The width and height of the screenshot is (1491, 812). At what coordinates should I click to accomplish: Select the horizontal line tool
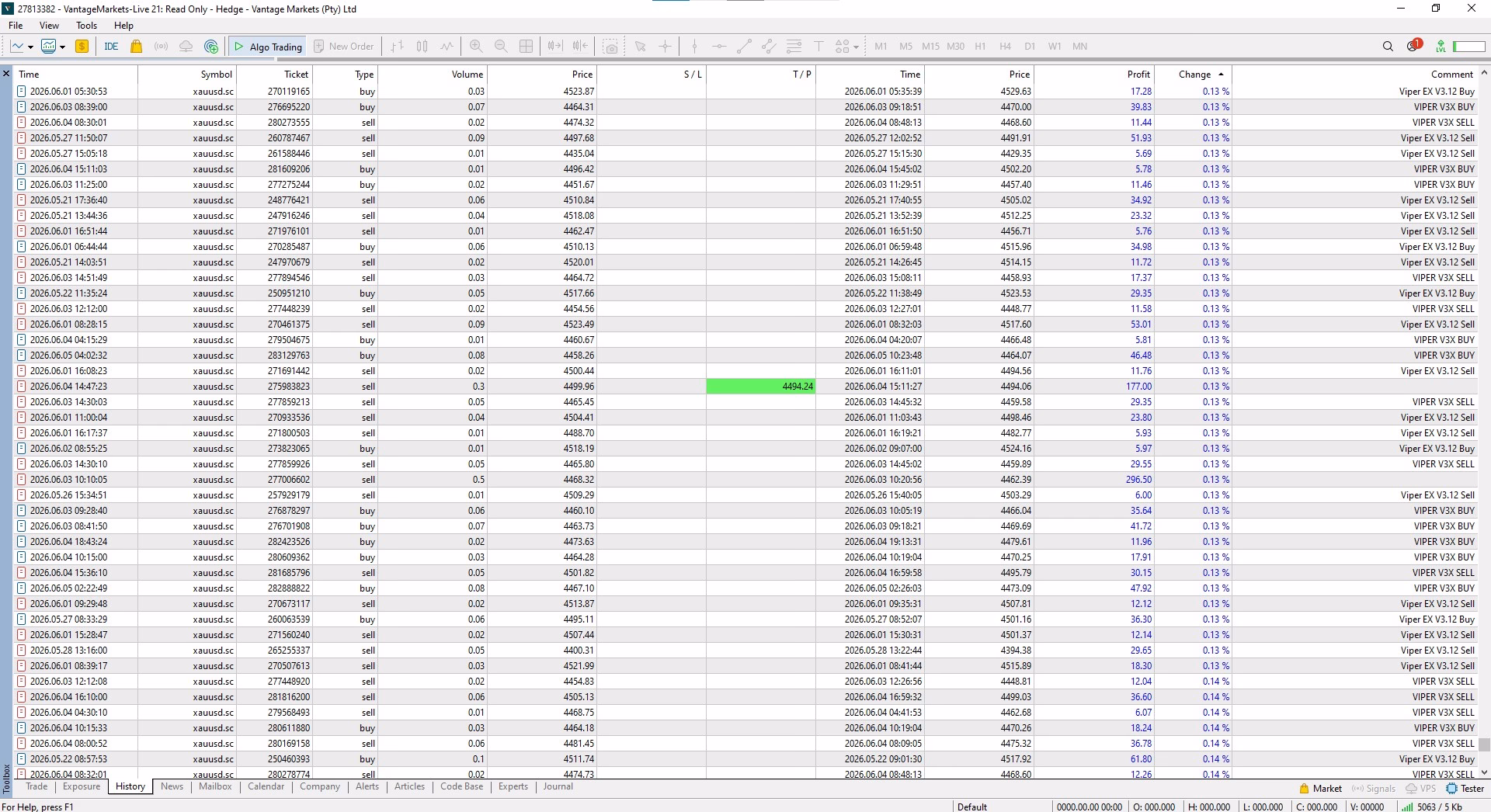[719, 47]
